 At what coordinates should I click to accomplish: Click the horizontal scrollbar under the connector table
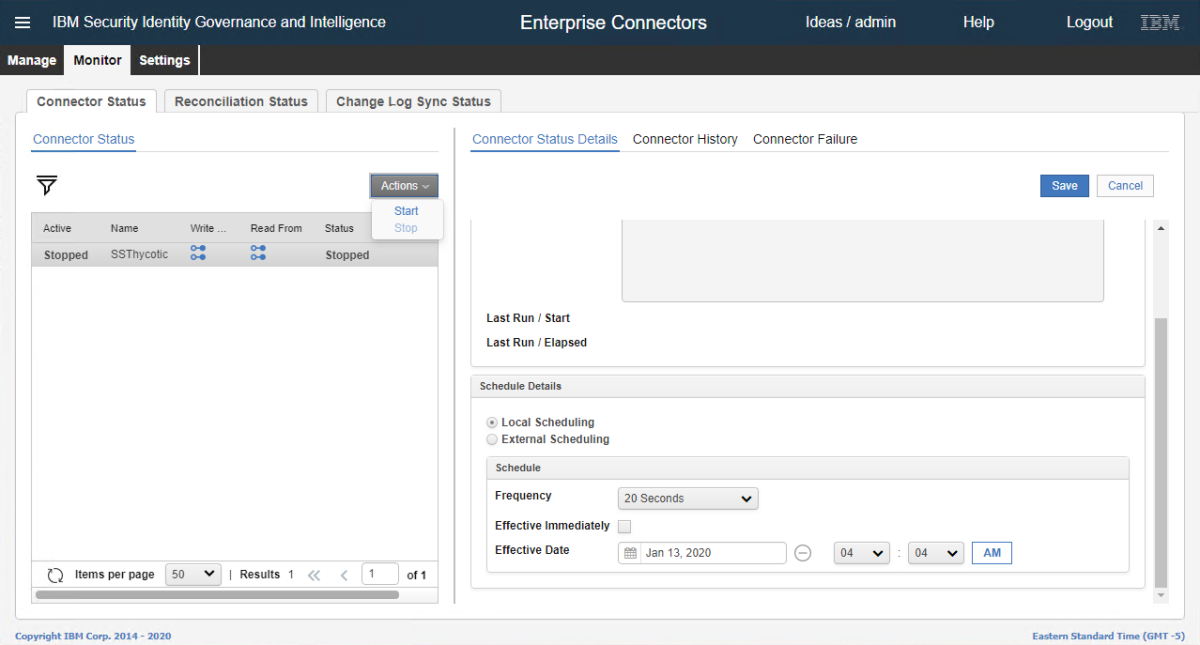[x=216, y=595]
